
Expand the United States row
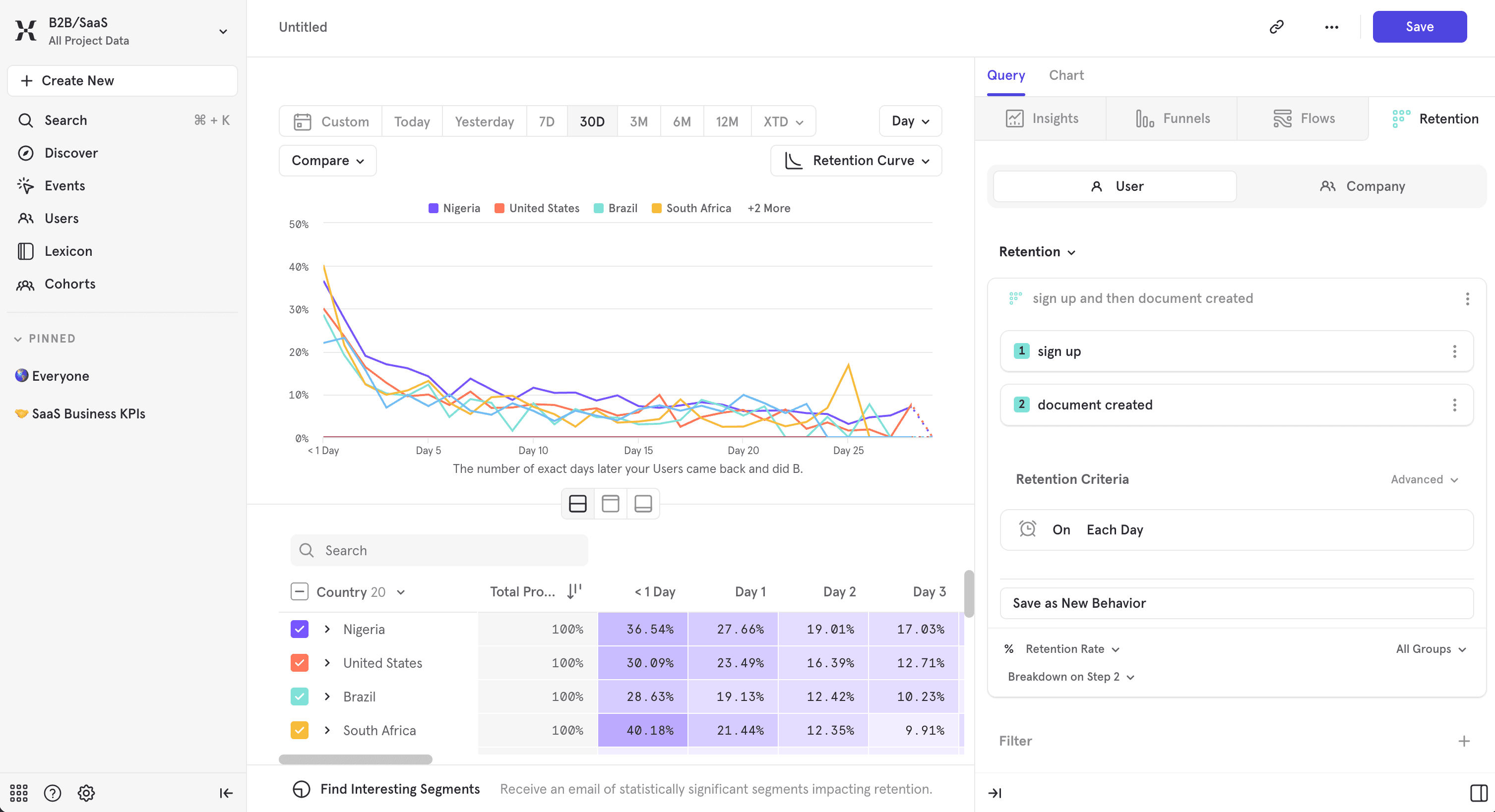327,663
